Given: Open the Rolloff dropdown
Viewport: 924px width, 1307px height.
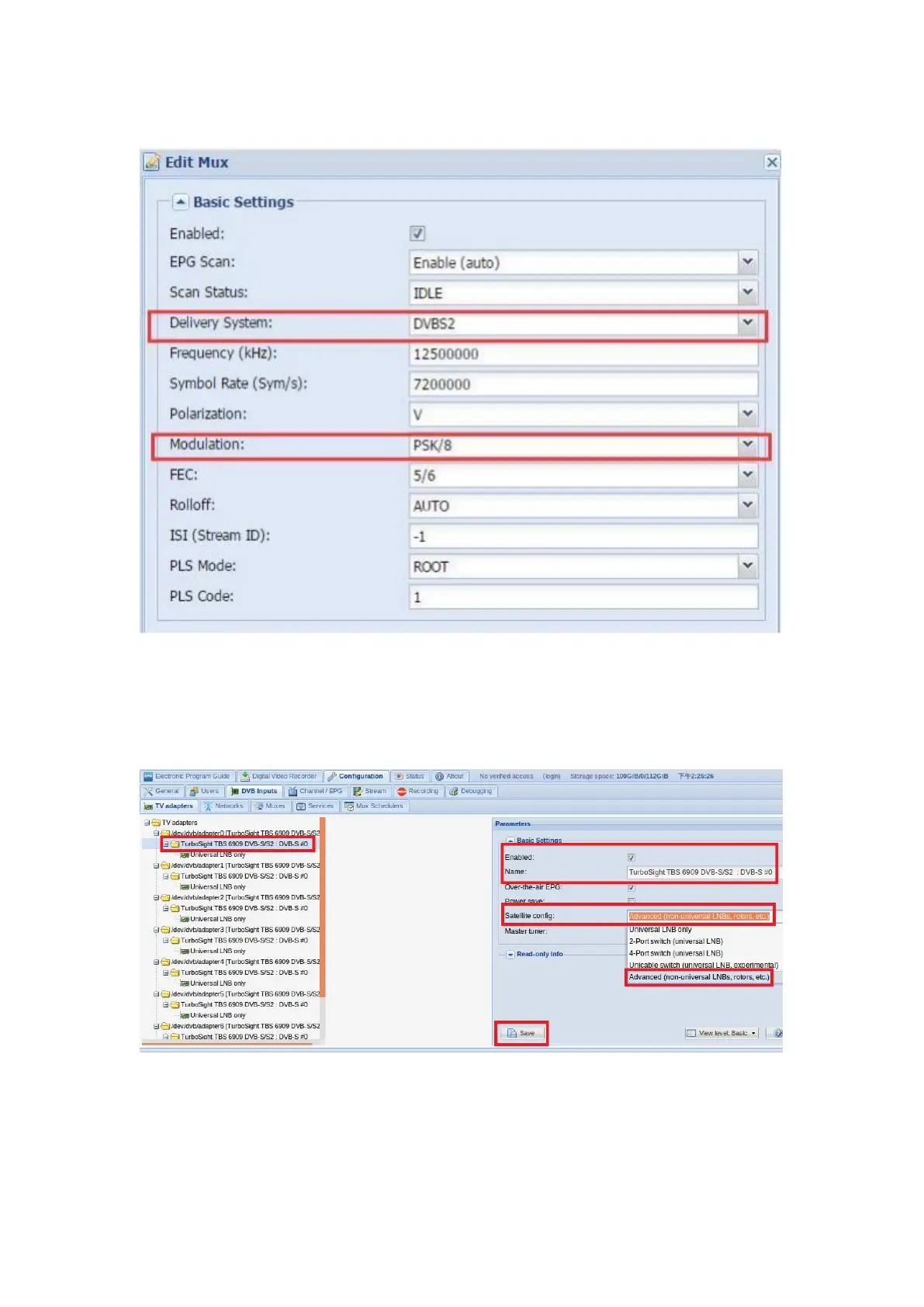Looking at the screenshot, I should pos(747,505).
